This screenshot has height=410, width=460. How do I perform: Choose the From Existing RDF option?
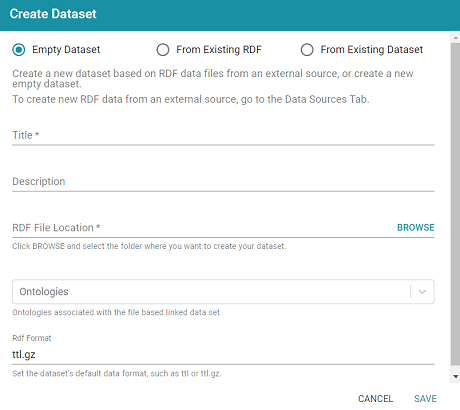163,50
